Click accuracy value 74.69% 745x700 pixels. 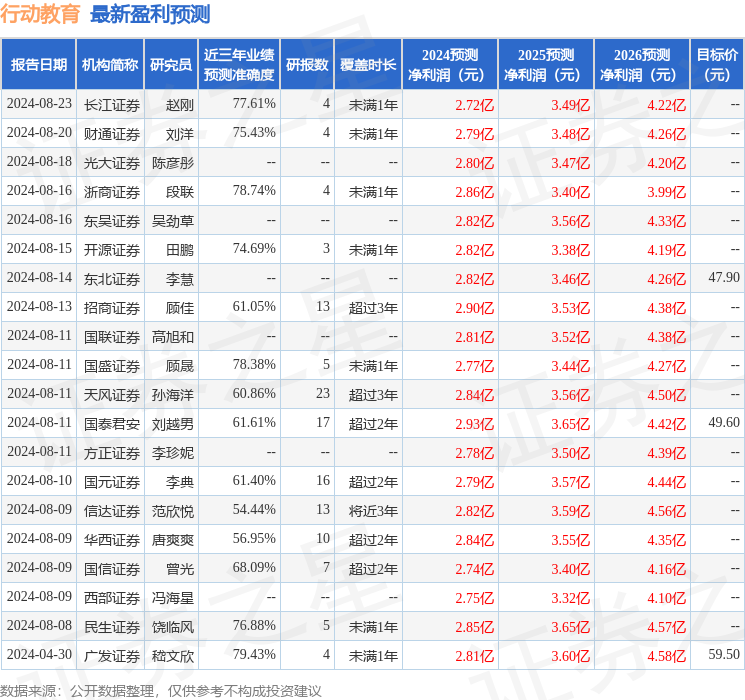(x=254, y=249)
